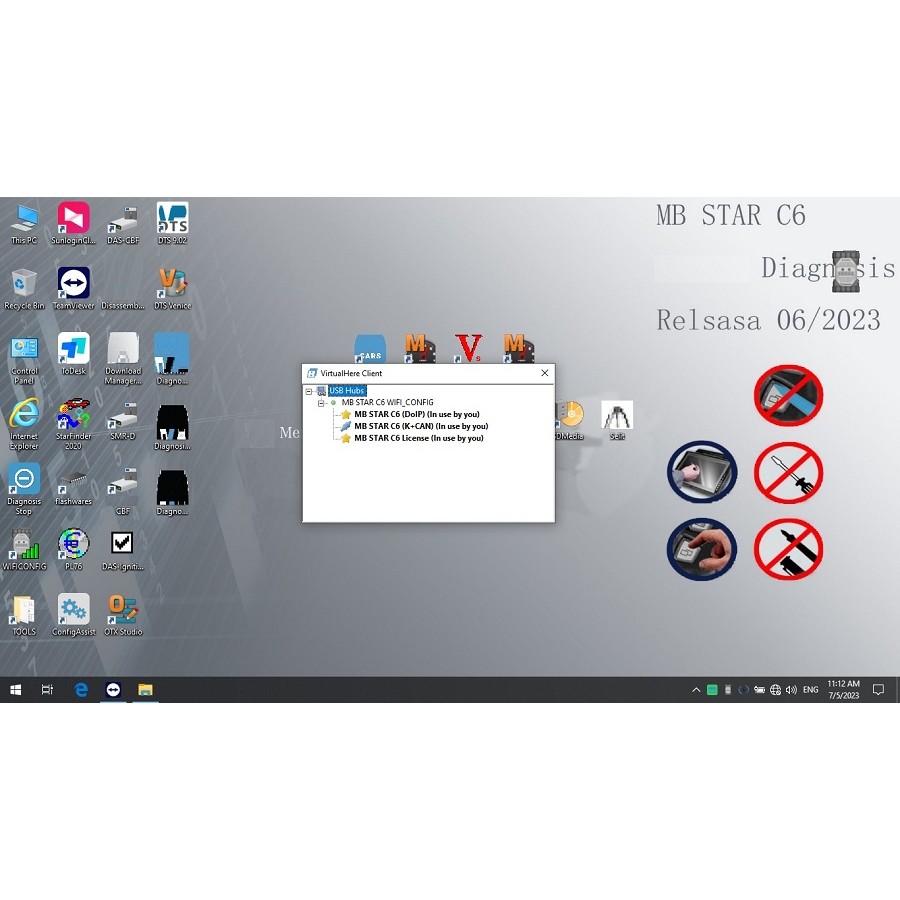
Task: Launch the DTS Venice shortcut
Action: (x=172, y=289)
